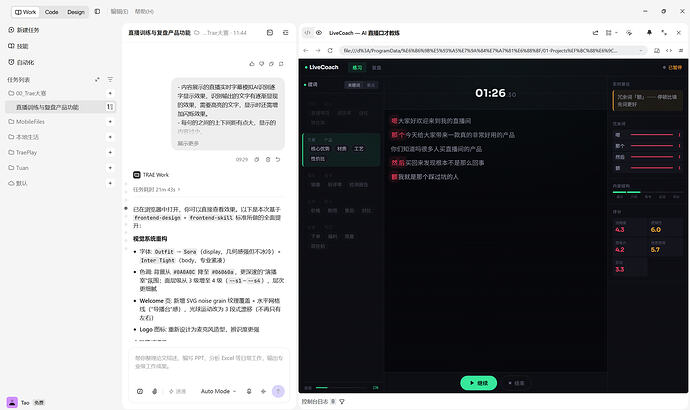
Task: Expand the 任务耗时 21m 43s details
Action: pyautogui.click(x=156, y=190)
